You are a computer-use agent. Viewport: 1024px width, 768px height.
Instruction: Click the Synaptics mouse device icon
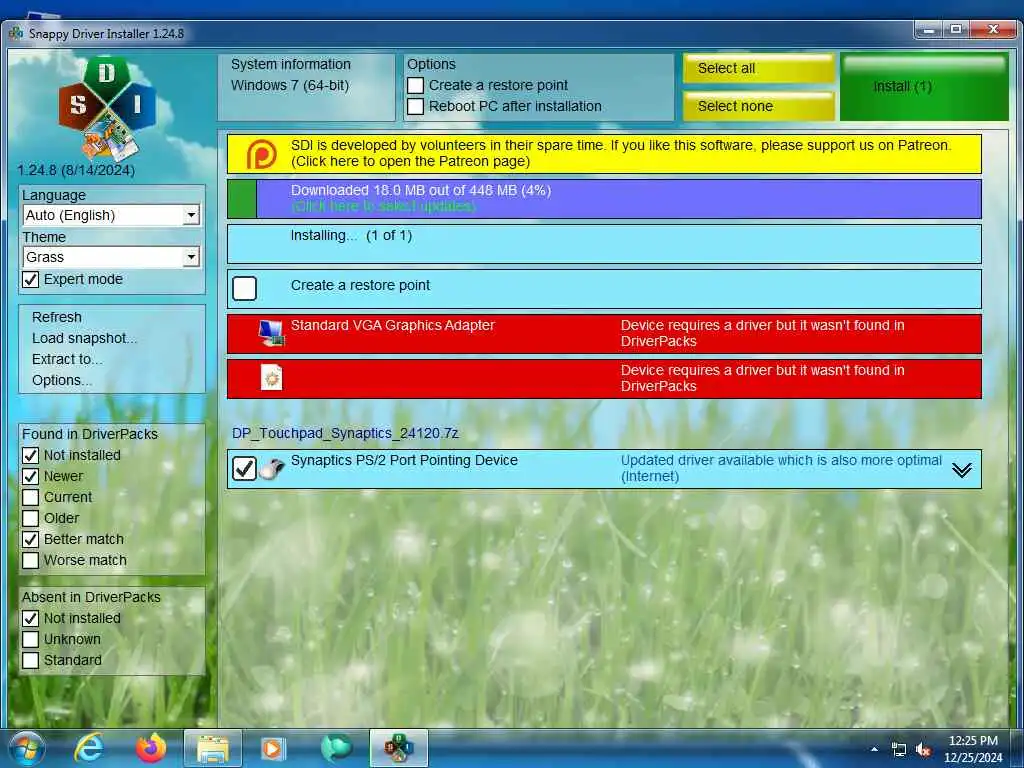272,468
